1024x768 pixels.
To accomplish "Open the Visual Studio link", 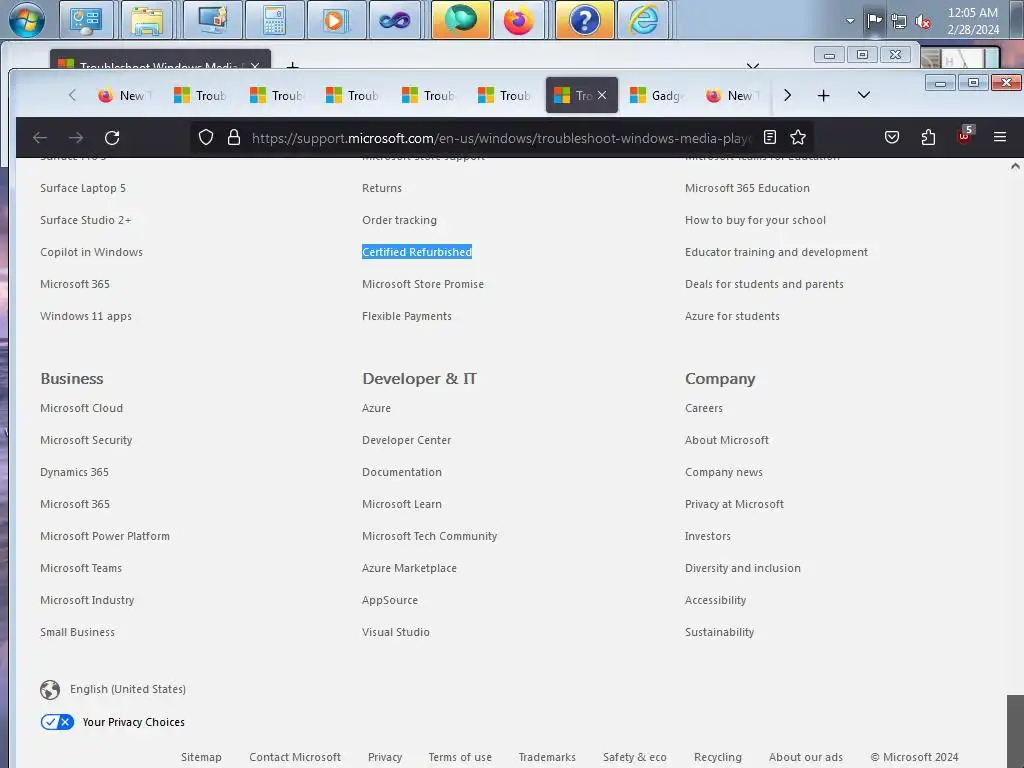I will pyautogui.click(x=396, y=632).
